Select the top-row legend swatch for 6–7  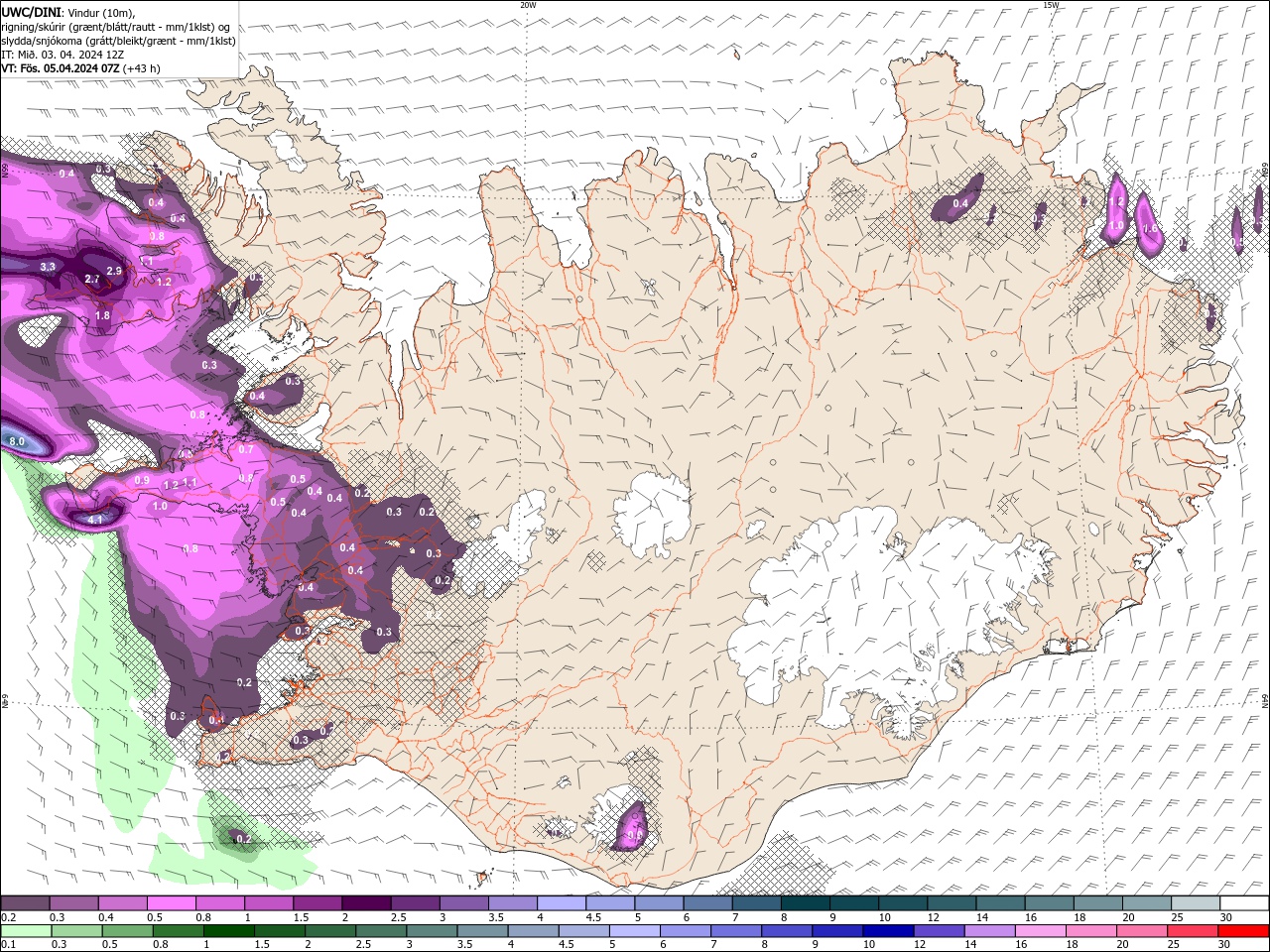point(708,903)
